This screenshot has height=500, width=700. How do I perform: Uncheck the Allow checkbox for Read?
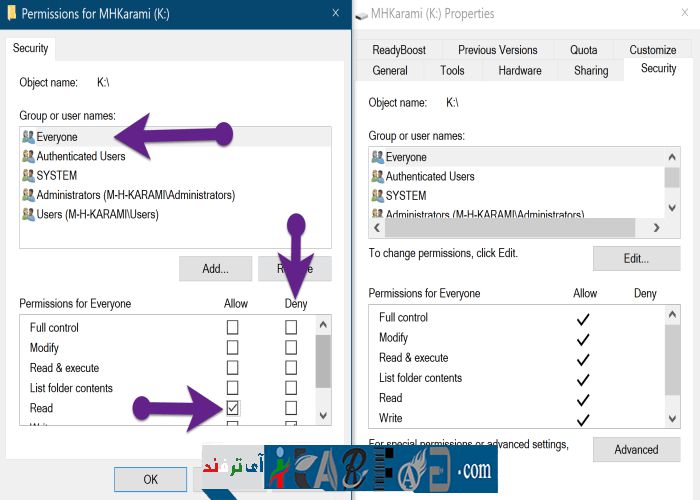(232, 408)
